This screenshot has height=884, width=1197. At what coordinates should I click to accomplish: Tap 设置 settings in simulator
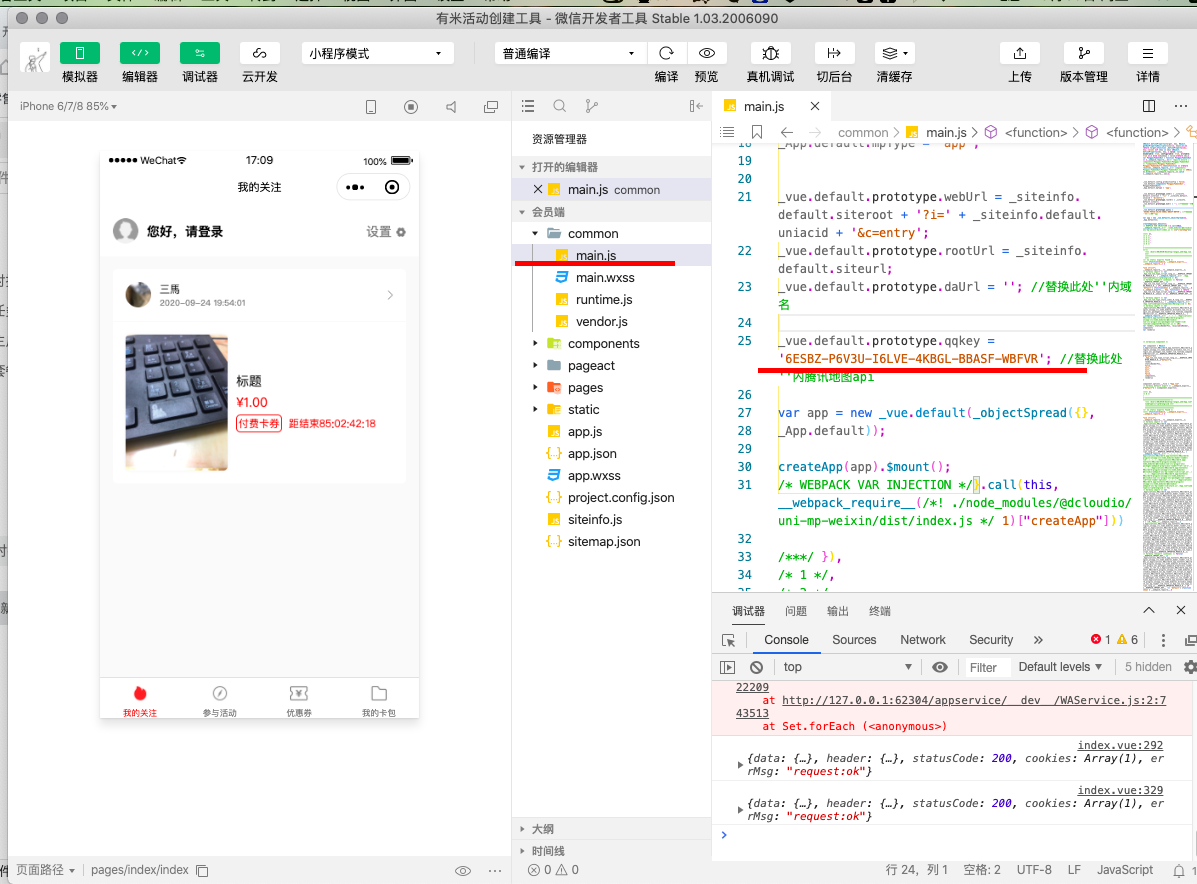pos(386,231)
